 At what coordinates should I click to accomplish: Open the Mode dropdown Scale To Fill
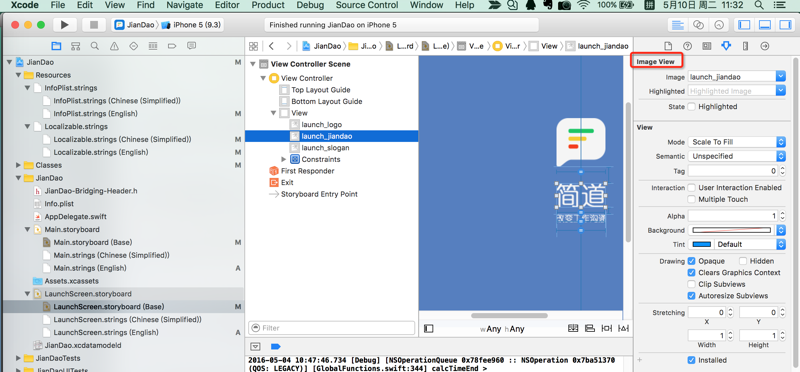pos(736,142)
